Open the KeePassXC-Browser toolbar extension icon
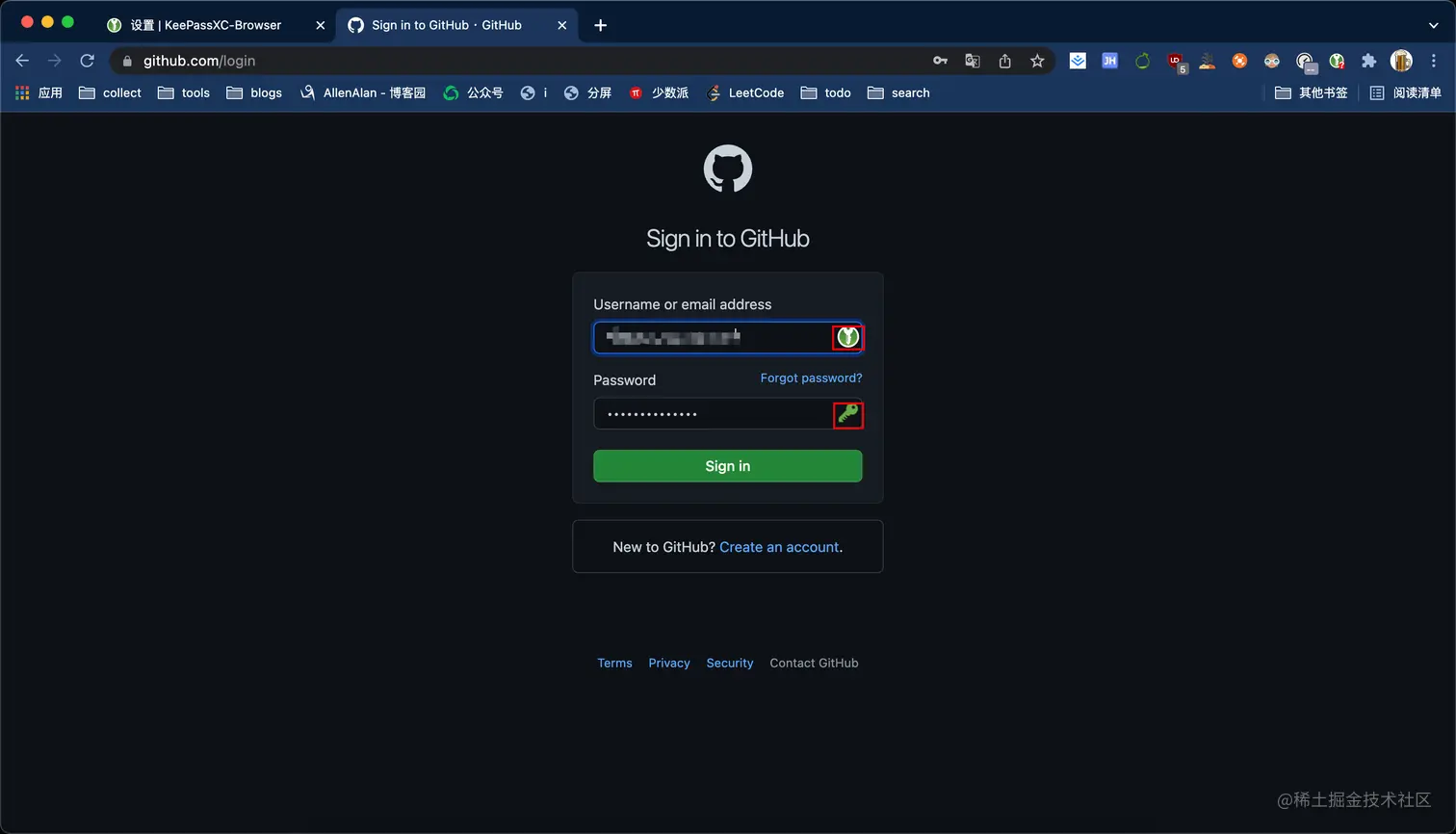This screenshot has width=1456, height=834. point(1337,61)
